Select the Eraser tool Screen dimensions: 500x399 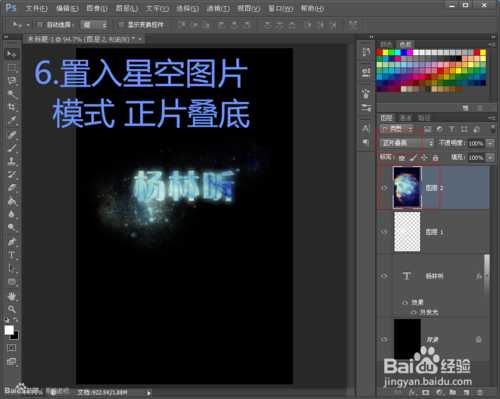pos(12,188)
